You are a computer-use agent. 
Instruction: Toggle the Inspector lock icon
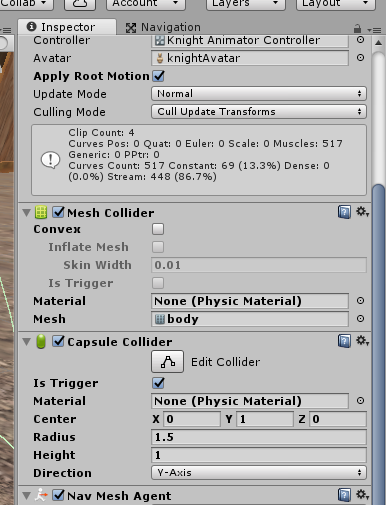coord(357,29)
